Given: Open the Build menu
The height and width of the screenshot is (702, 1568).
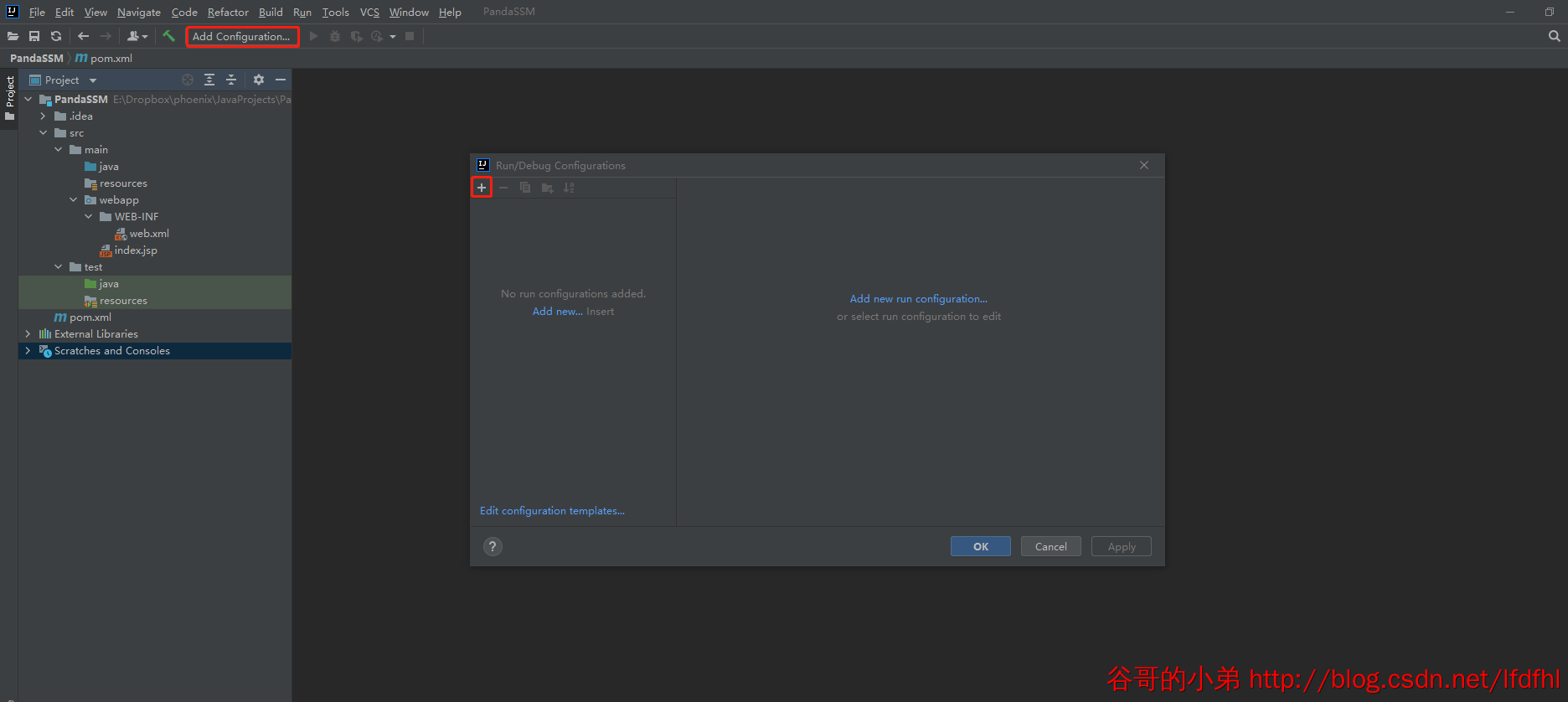Looking at the screenshot, I should (x=271, y=12).
